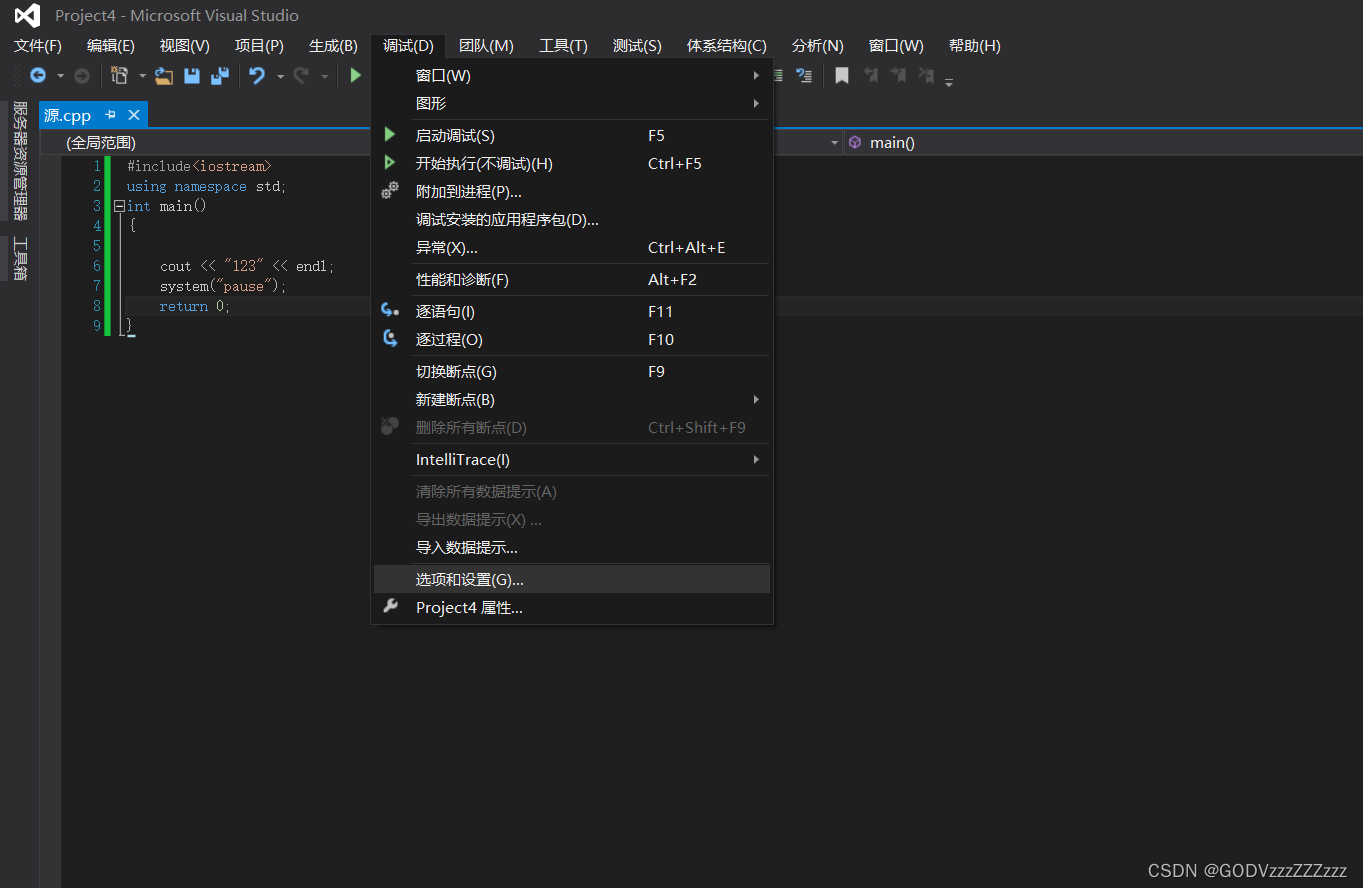Click the Visual Studio logo in the title bar

[27, 15]
